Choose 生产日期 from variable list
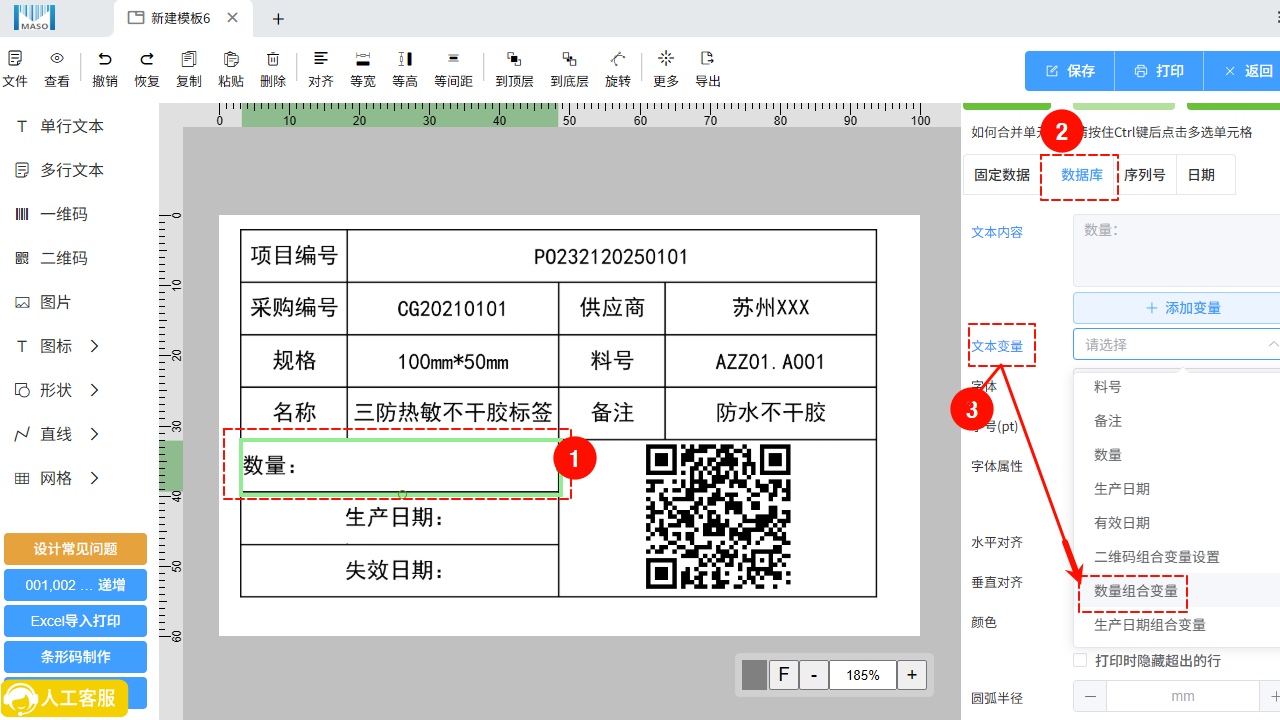Screen dimensions: 1280x720 coord(1177,489)
